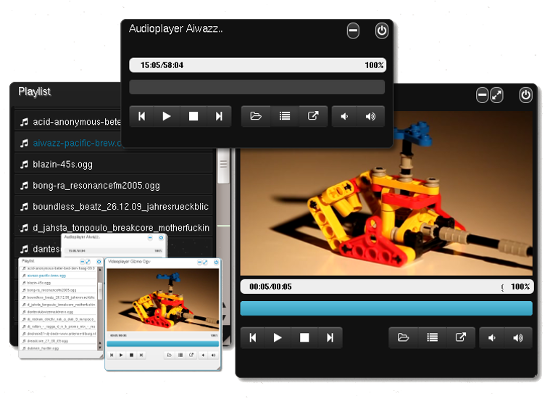Screen dimensions: 550x399
Task: Select aiwazz-pacific-brew track in Playlist
Action: 68,143
